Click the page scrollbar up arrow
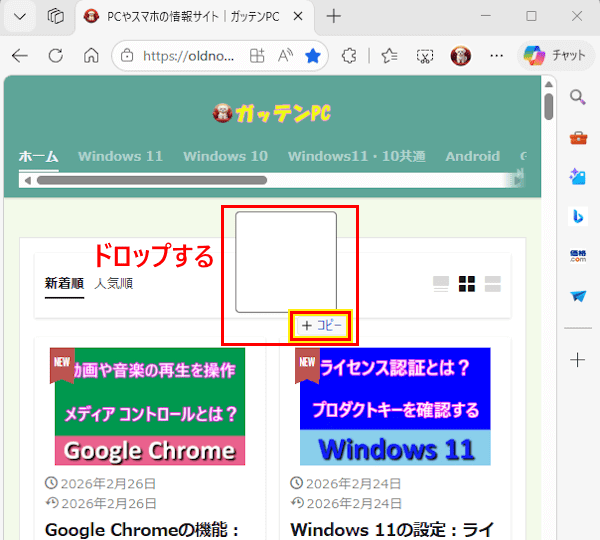This screenshot has width=600, height=540. [x=549, y=84]
